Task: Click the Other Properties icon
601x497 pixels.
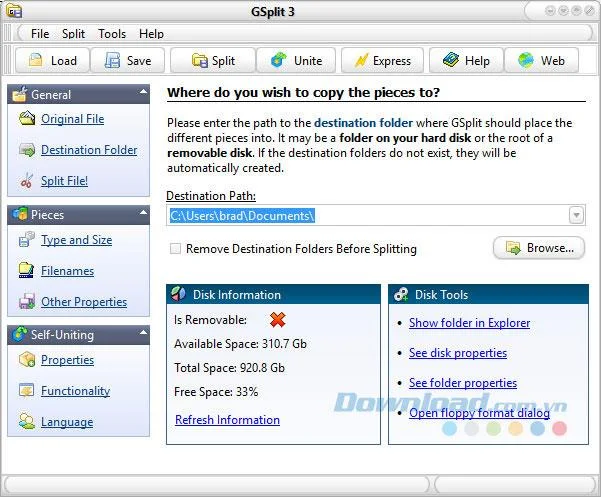Action: (27, 301)
